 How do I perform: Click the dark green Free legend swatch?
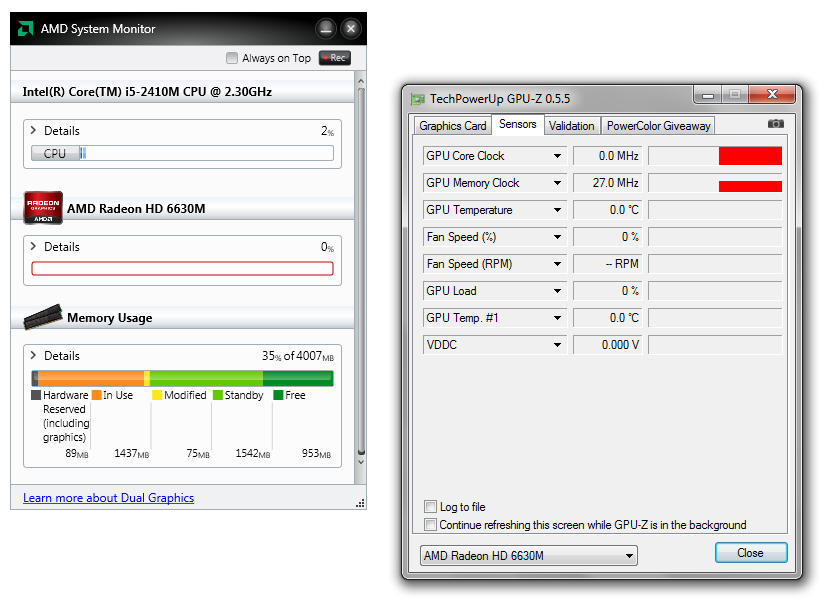coord(278,395)
